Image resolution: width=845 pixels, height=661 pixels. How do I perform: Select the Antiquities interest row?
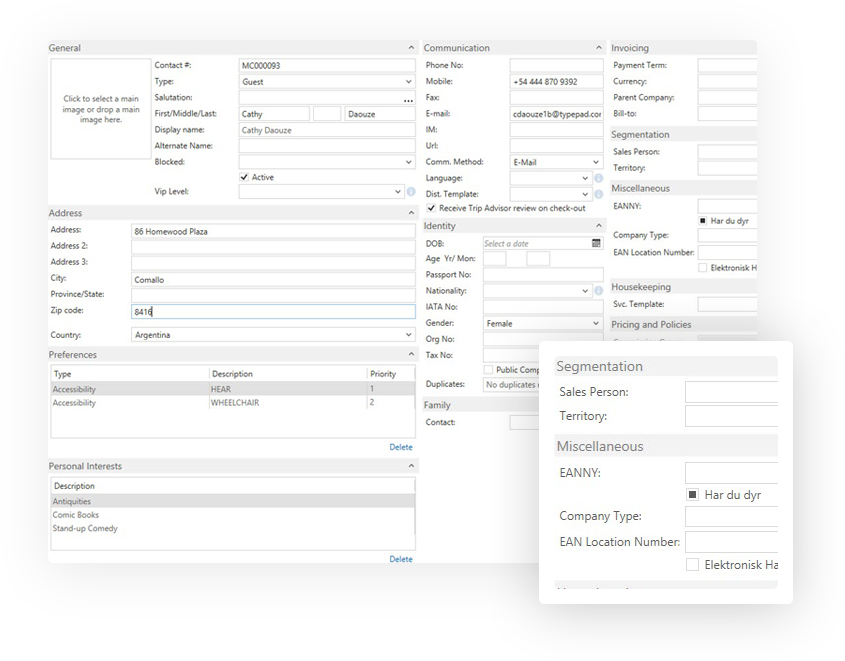point(233,501)
